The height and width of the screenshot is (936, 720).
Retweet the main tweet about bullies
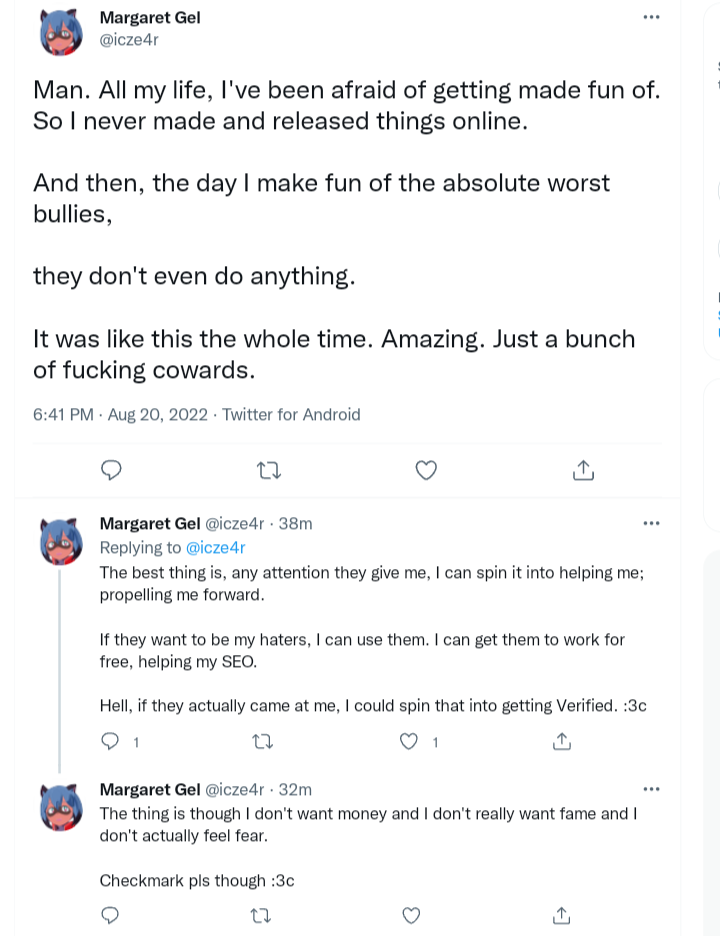click(x=269, y=472)
